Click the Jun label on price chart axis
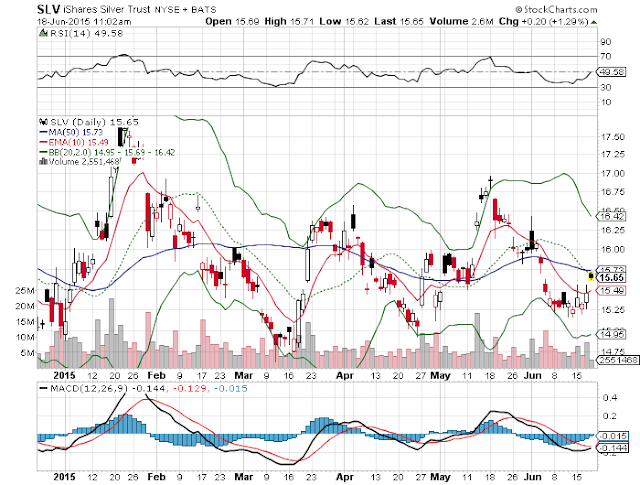This screenshot has width=640, height=485. point(532,375)
